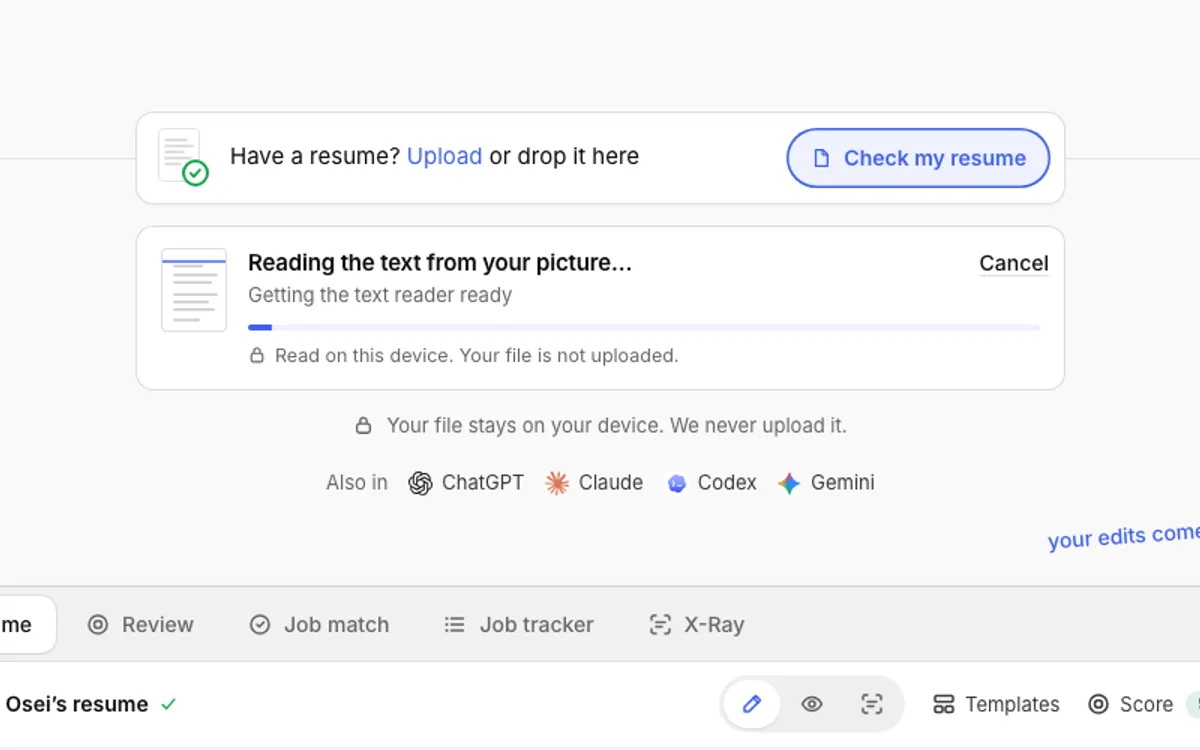This screenshot has width=1200, height=750.
Task: Open the Claude link
Action: point(594,483)
